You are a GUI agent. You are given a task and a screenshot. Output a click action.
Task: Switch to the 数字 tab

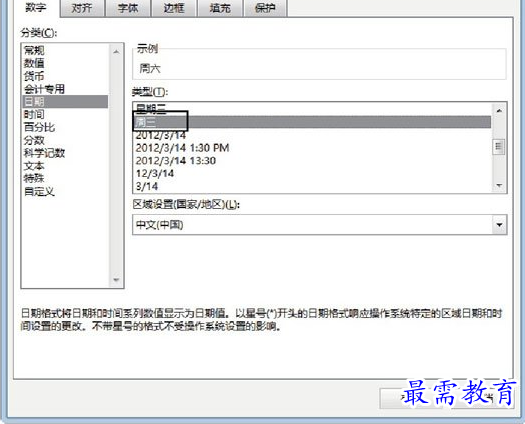tap(35, 8)
